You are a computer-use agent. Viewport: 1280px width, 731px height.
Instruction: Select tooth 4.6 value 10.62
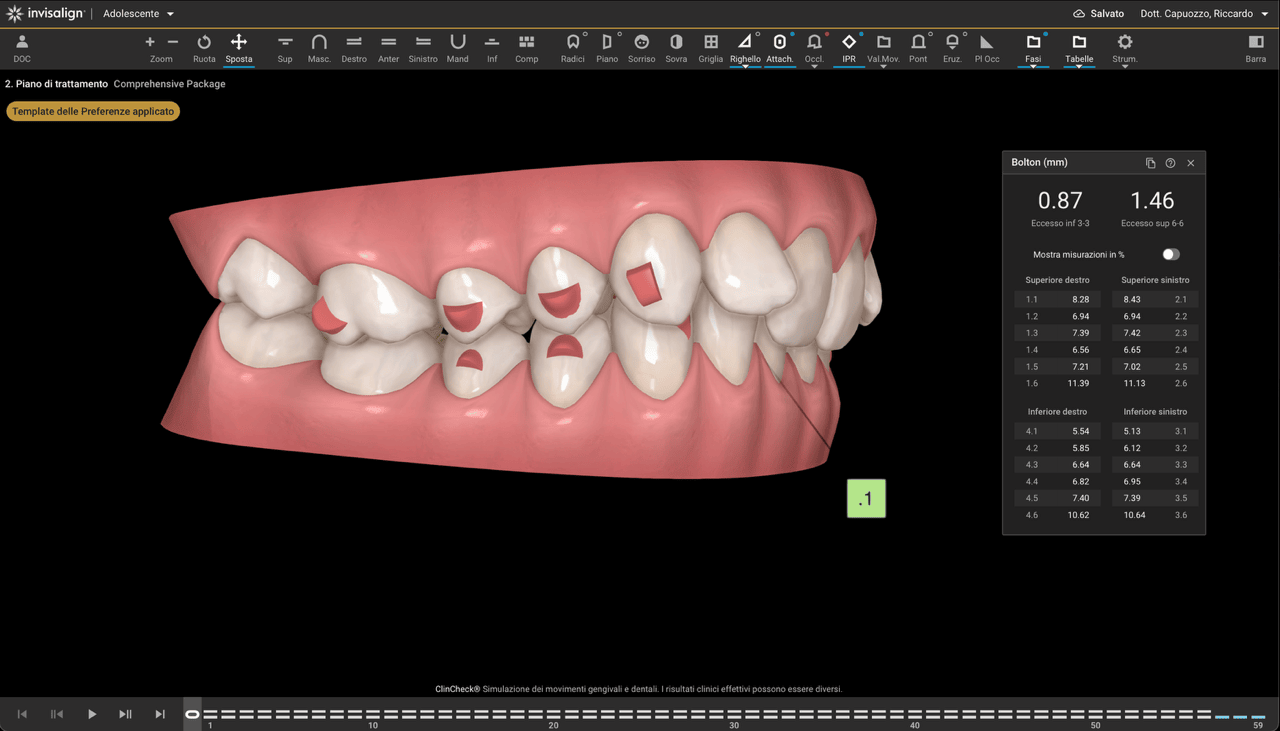1078,515
